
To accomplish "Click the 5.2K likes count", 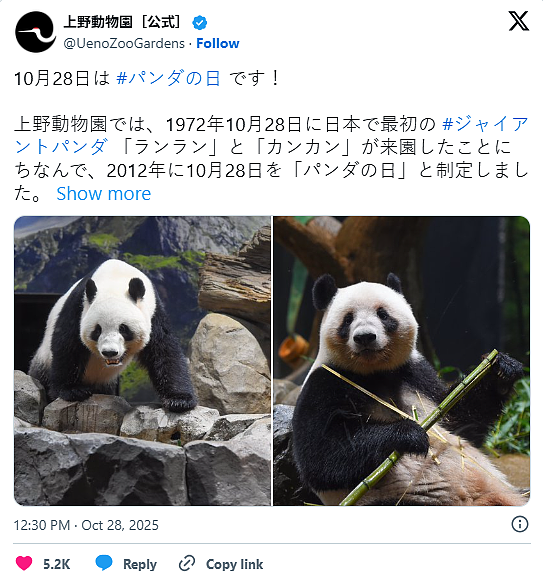I will click(x=57, y=564).
